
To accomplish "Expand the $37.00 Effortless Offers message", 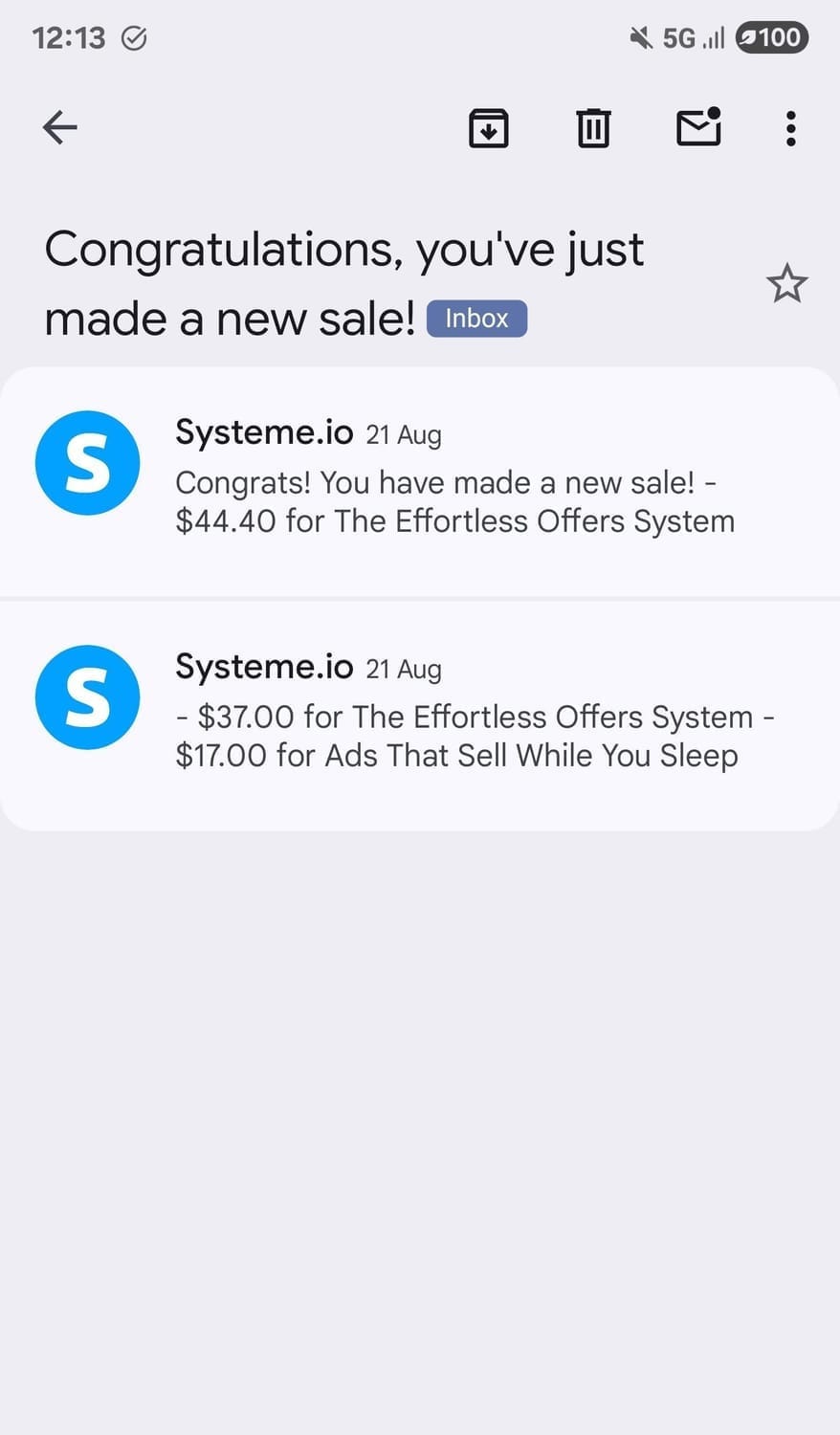I will point(475,737).
